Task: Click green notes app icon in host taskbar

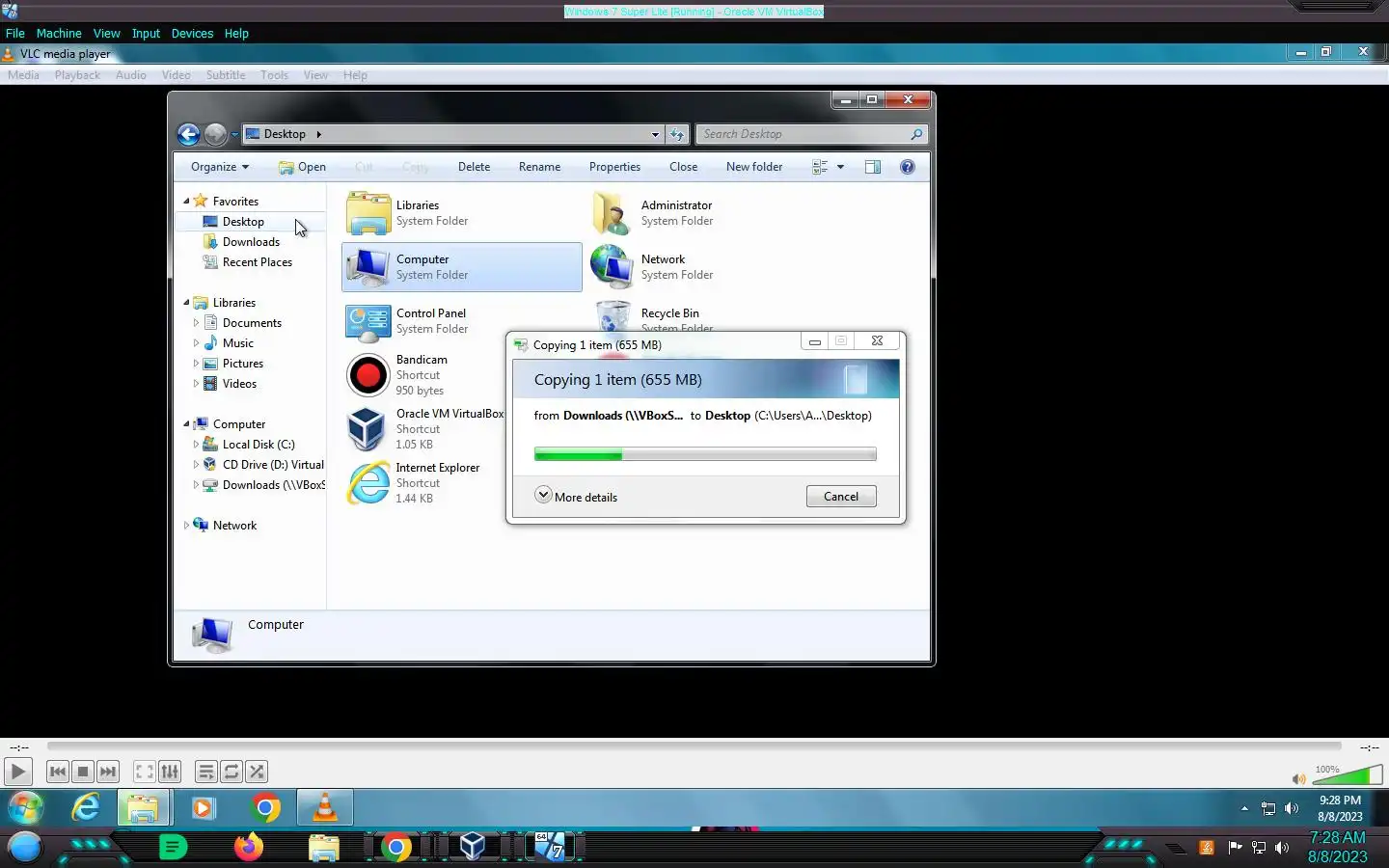Action: point(173,848)
